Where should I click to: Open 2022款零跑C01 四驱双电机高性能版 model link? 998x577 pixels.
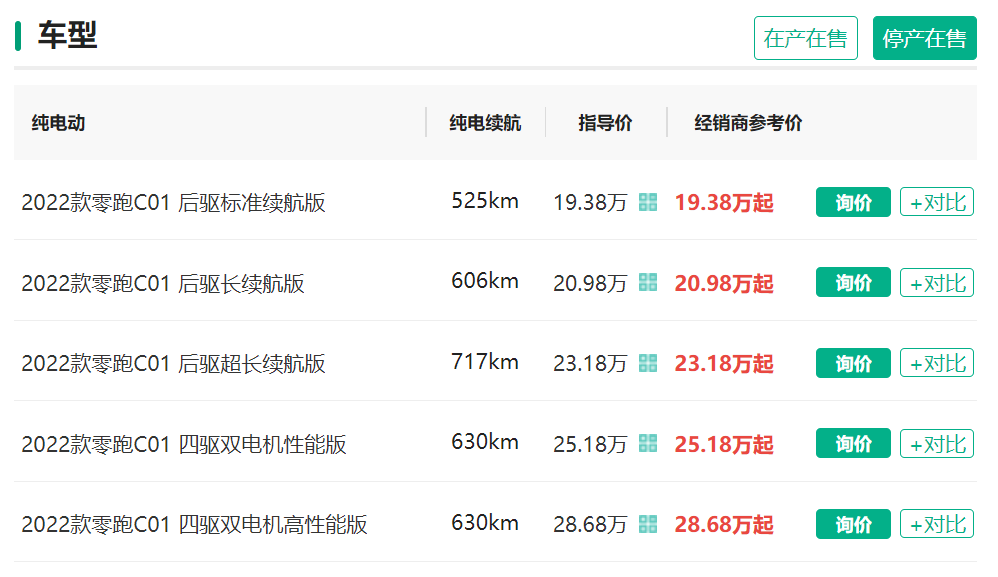point(194,525)
